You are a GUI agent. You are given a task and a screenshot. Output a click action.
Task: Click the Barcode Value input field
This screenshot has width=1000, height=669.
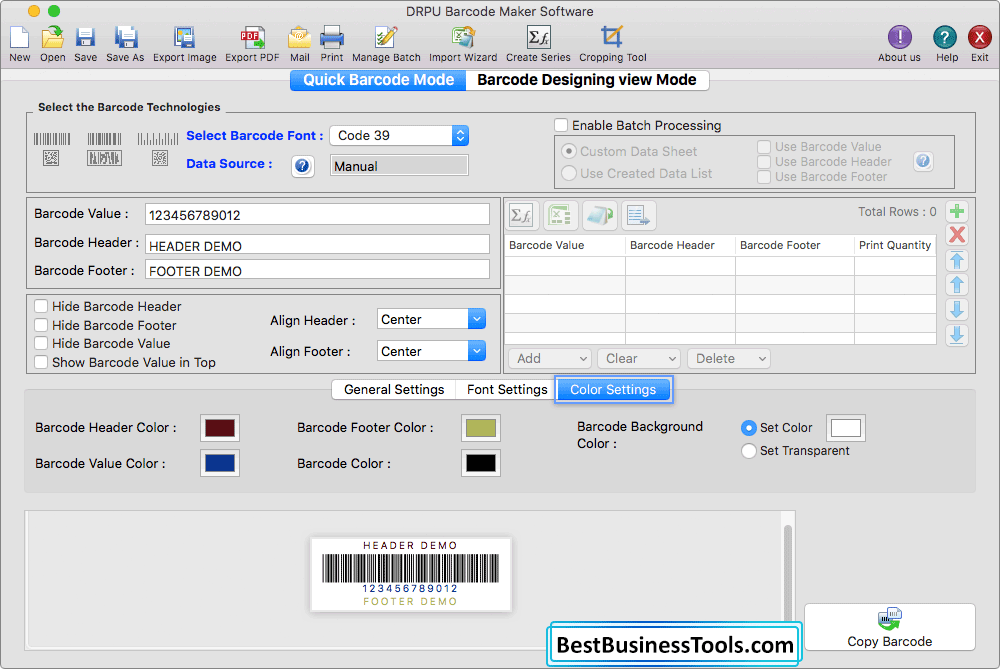318,214
